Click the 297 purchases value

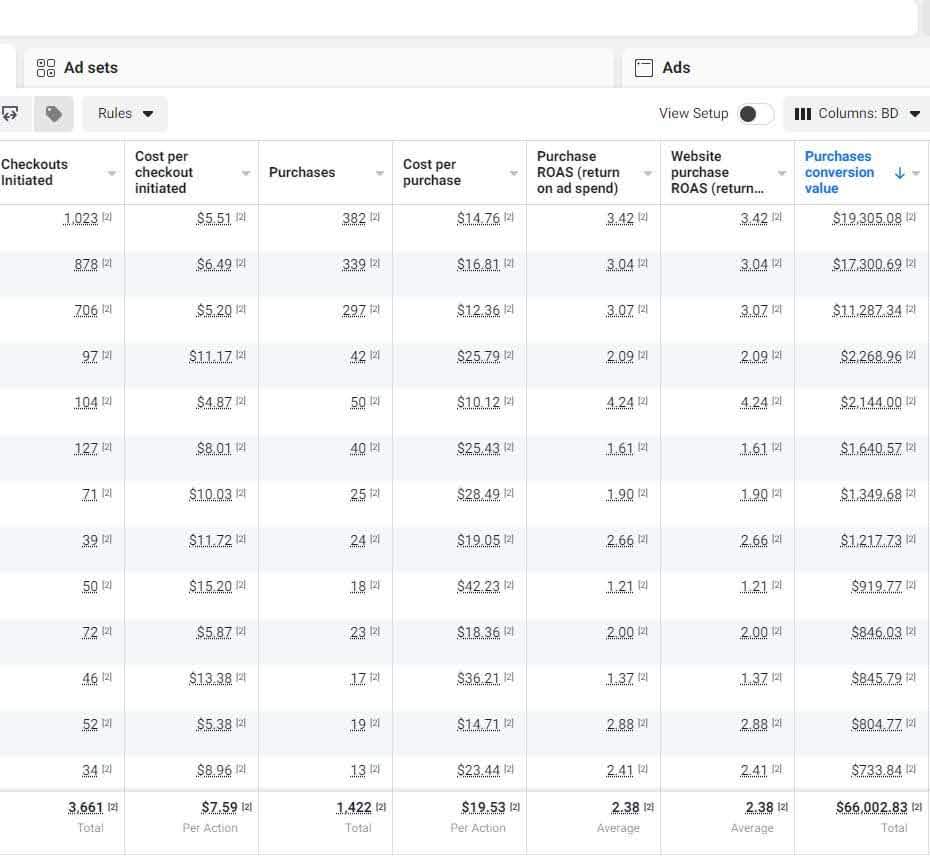[x=354, y=311]
